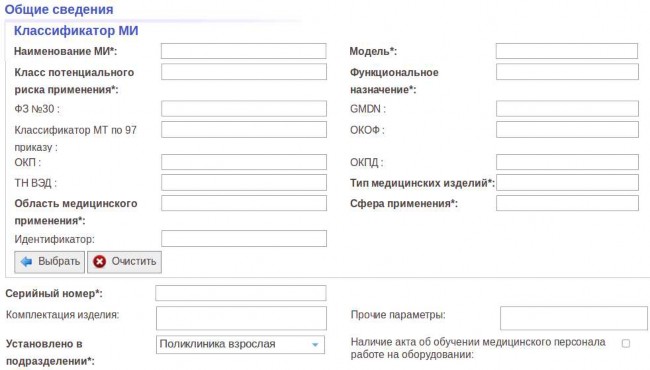Click the Очистить button
Viewport: 650px width, 370px height.
[124, 262]
